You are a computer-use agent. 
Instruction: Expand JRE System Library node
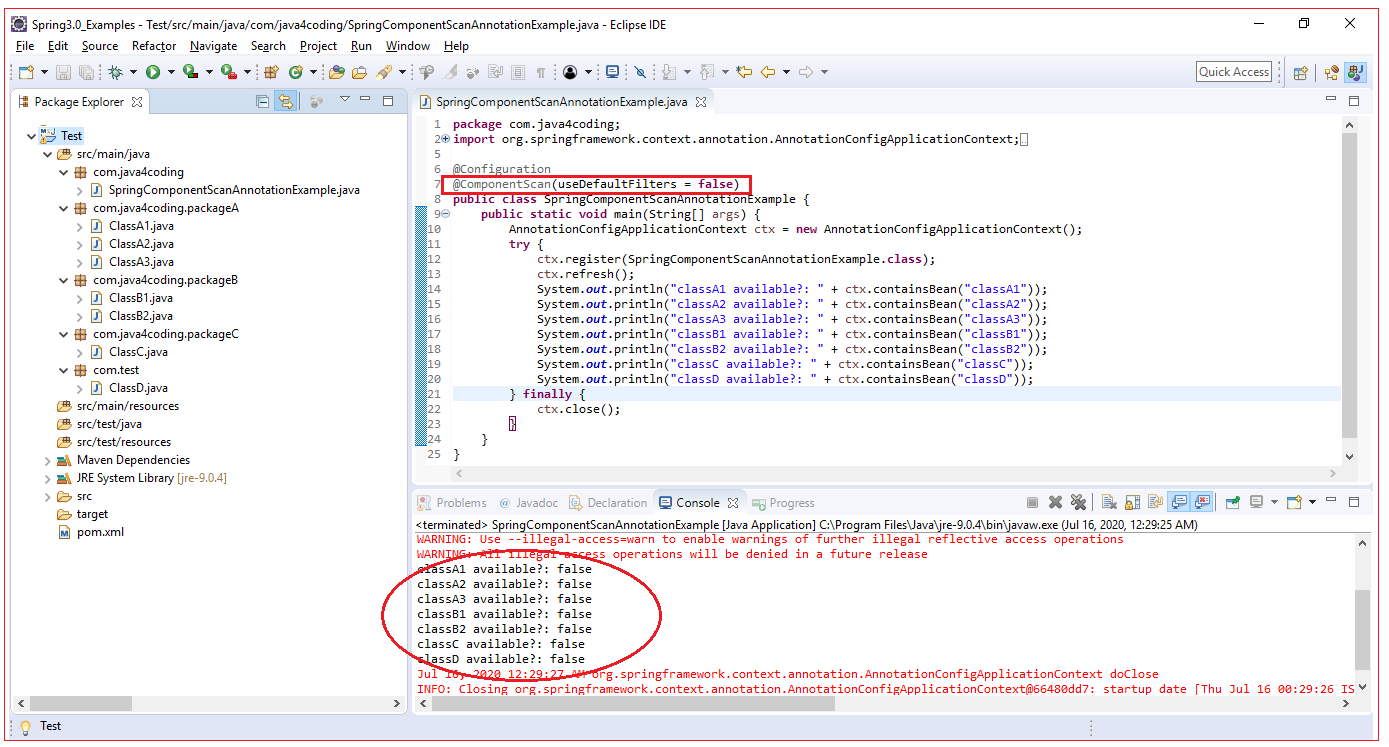(48, 478)
